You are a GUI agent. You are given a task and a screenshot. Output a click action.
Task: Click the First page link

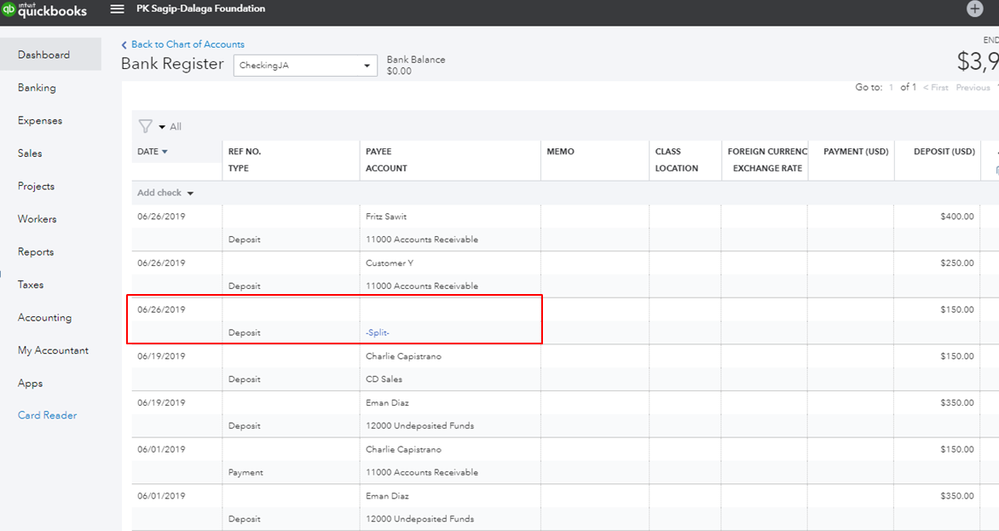(x=937, y=88)
